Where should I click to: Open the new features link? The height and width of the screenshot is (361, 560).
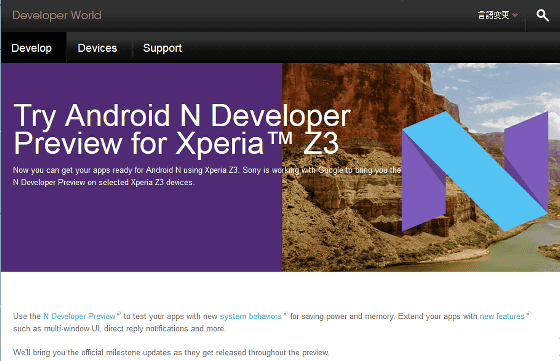pos(502,316)
